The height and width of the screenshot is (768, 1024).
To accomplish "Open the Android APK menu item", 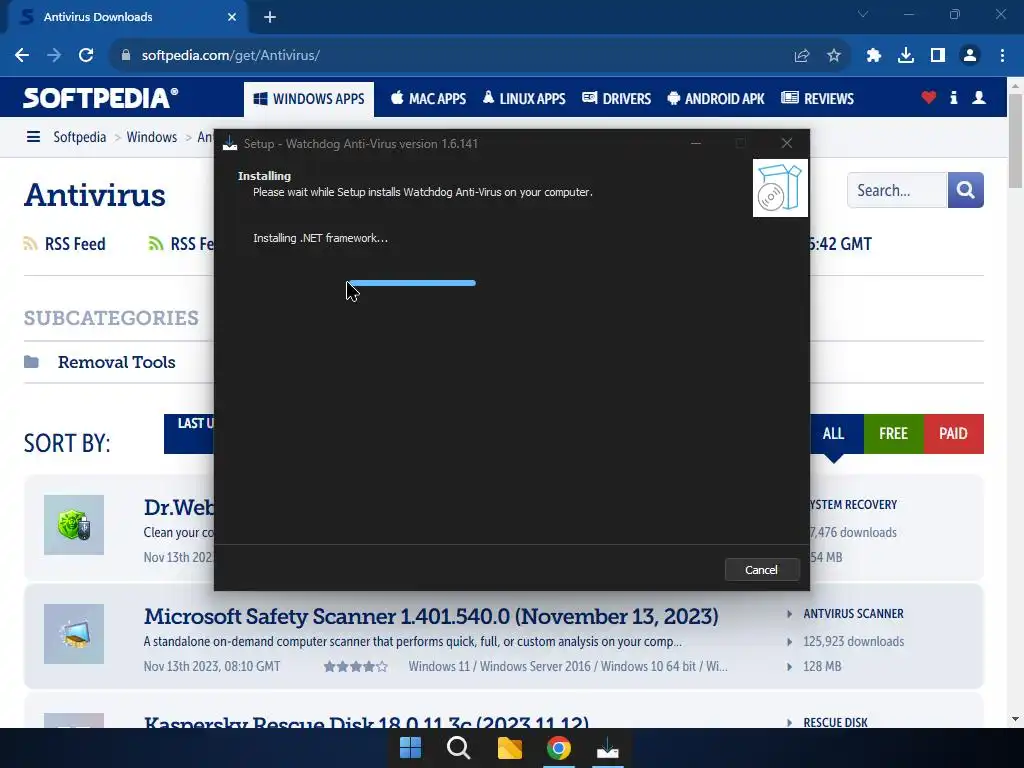I will pos(716,99).
